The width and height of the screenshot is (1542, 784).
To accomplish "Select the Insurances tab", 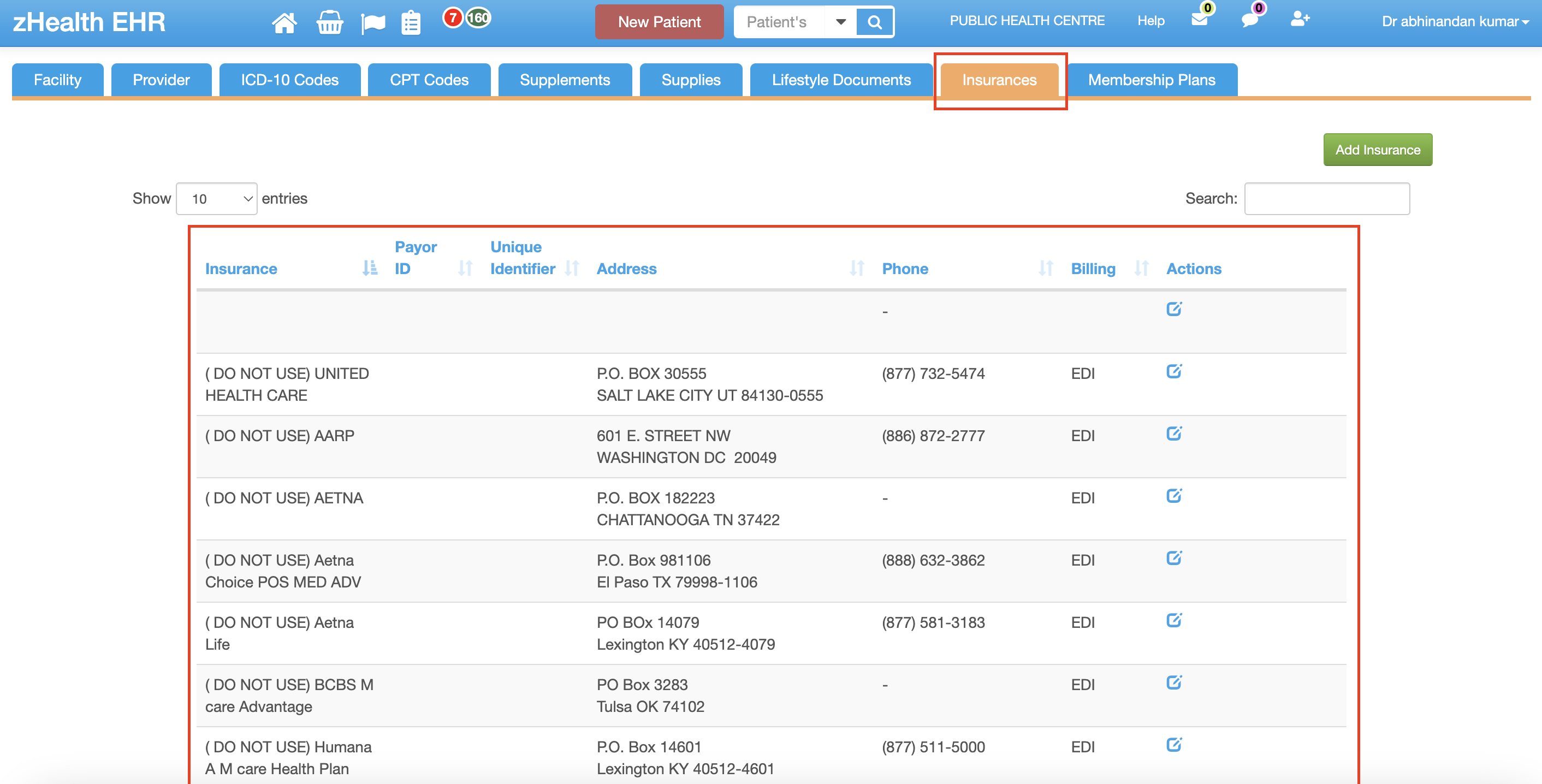I will pyautogui.click(x=999, y=80).
